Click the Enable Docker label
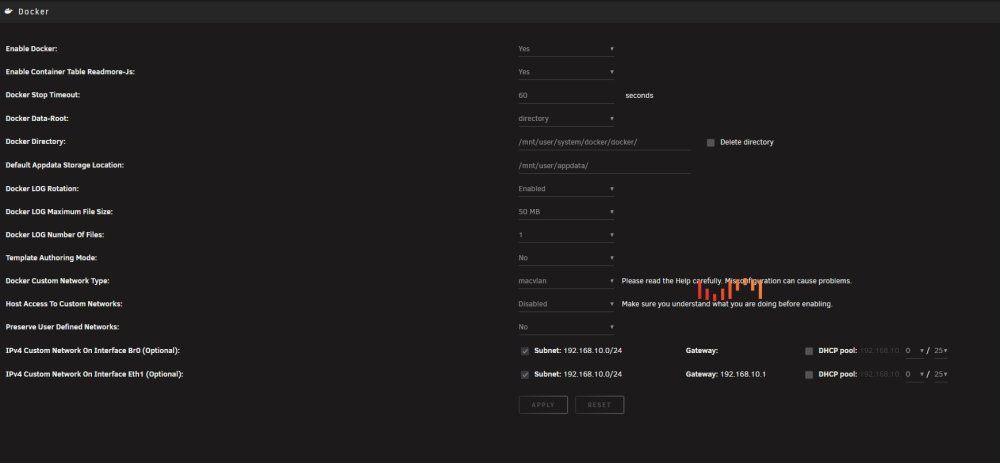The image size is (1000, 463). point(31,48)
